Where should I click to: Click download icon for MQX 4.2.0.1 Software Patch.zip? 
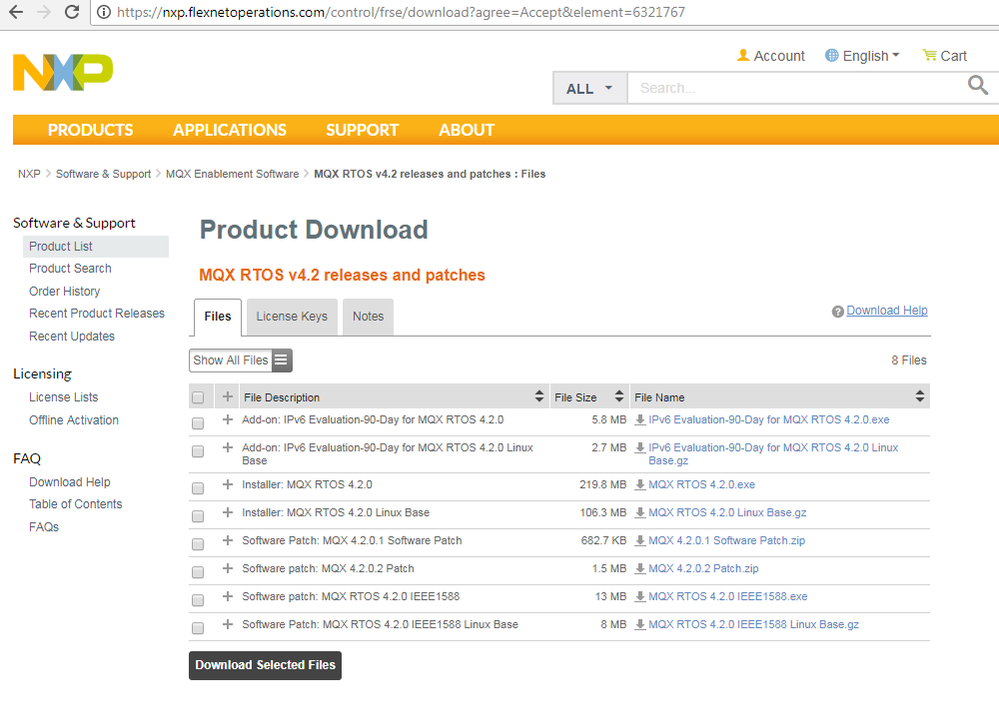pos(640,540)
